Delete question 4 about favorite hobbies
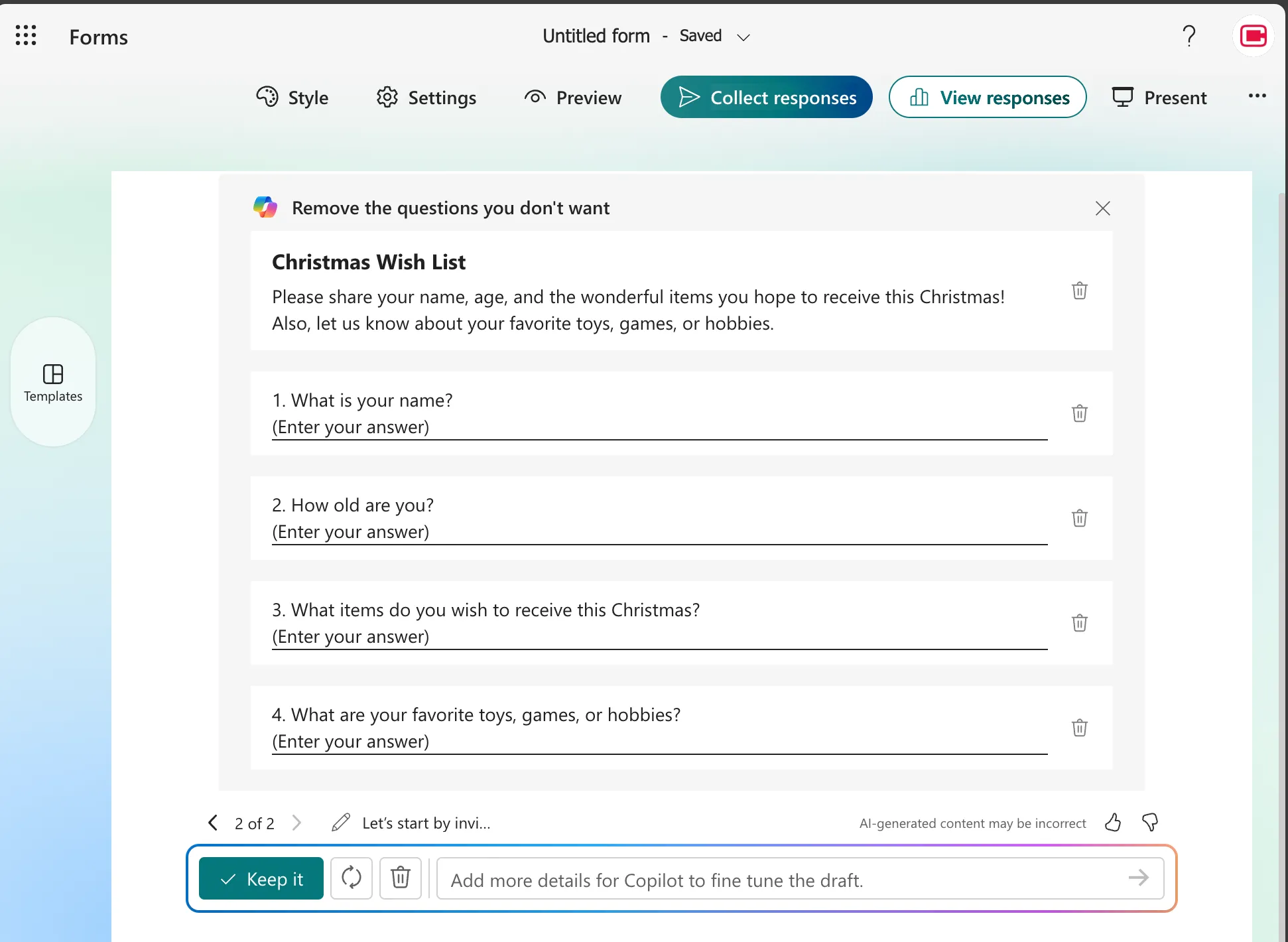The height and width of the screenshot is (942, 1288). 1080,728
